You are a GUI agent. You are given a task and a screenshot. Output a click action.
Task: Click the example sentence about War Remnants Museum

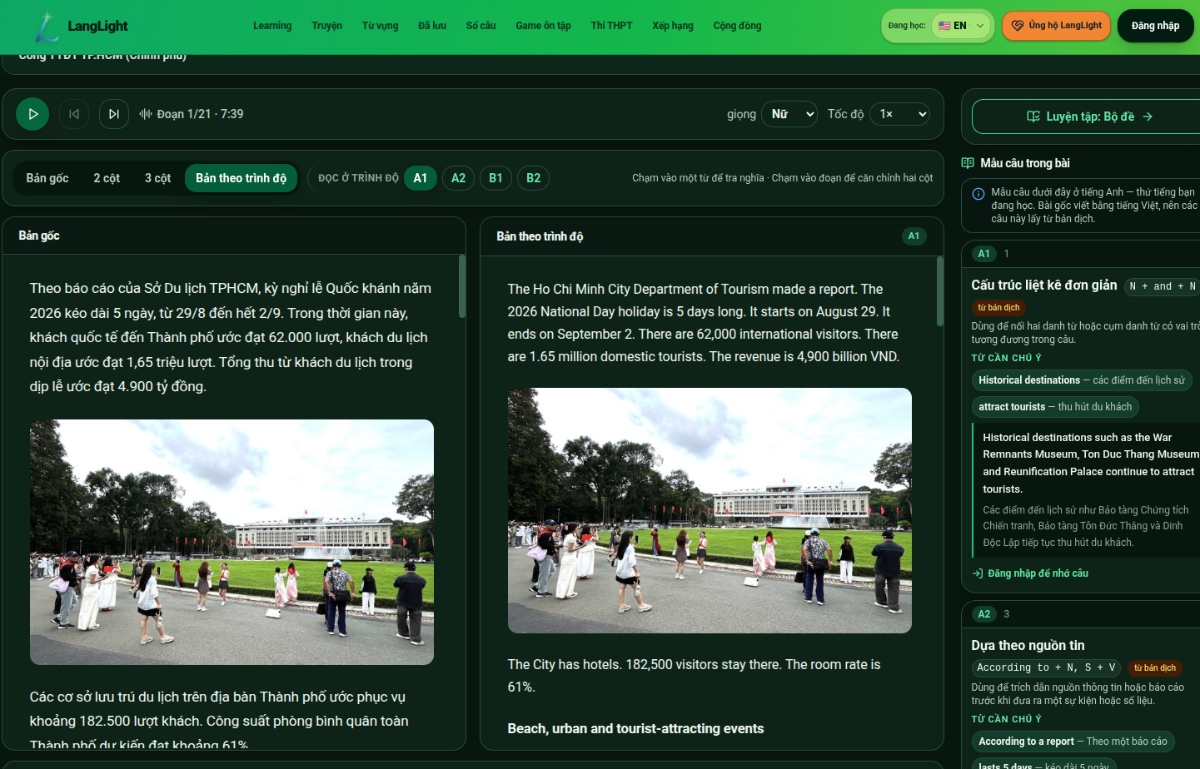(x=1088, y=463)
